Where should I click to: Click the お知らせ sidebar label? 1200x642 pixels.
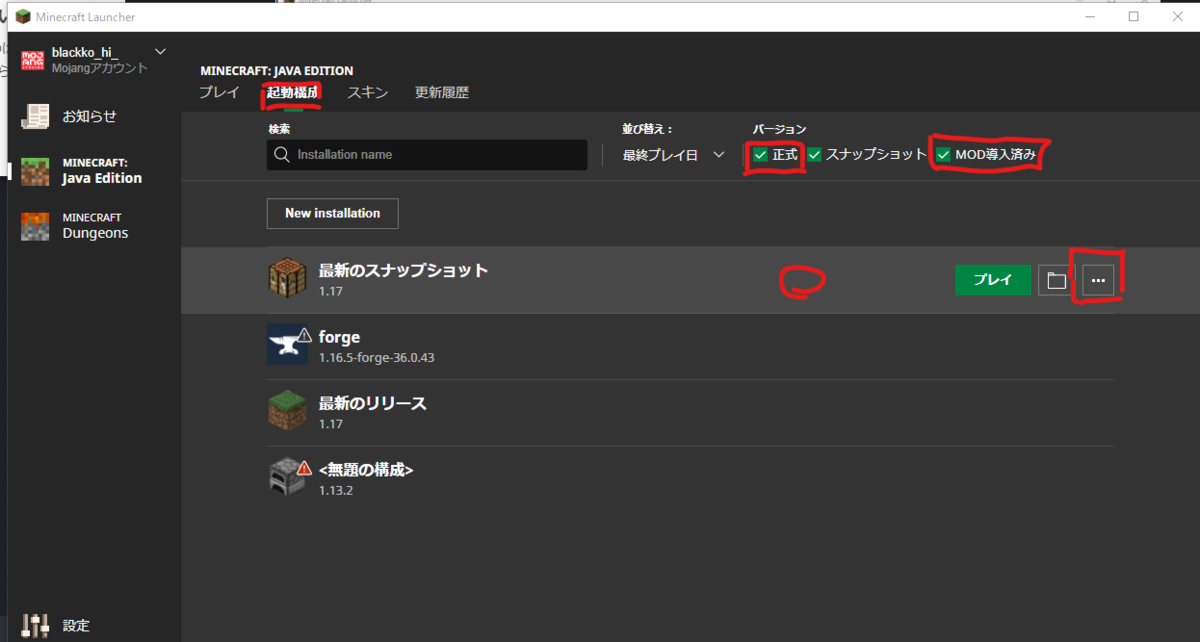point(90,116)
